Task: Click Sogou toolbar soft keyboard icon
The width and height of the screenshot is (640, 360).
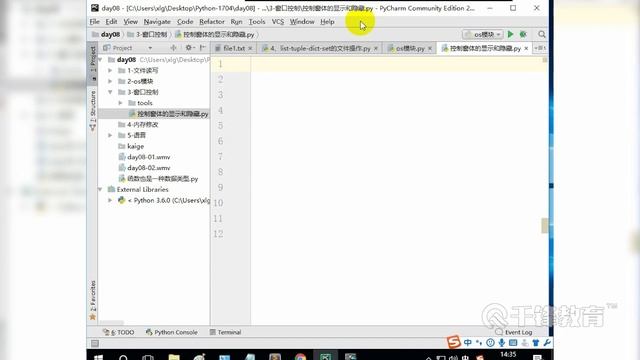Action: [513, 343]
